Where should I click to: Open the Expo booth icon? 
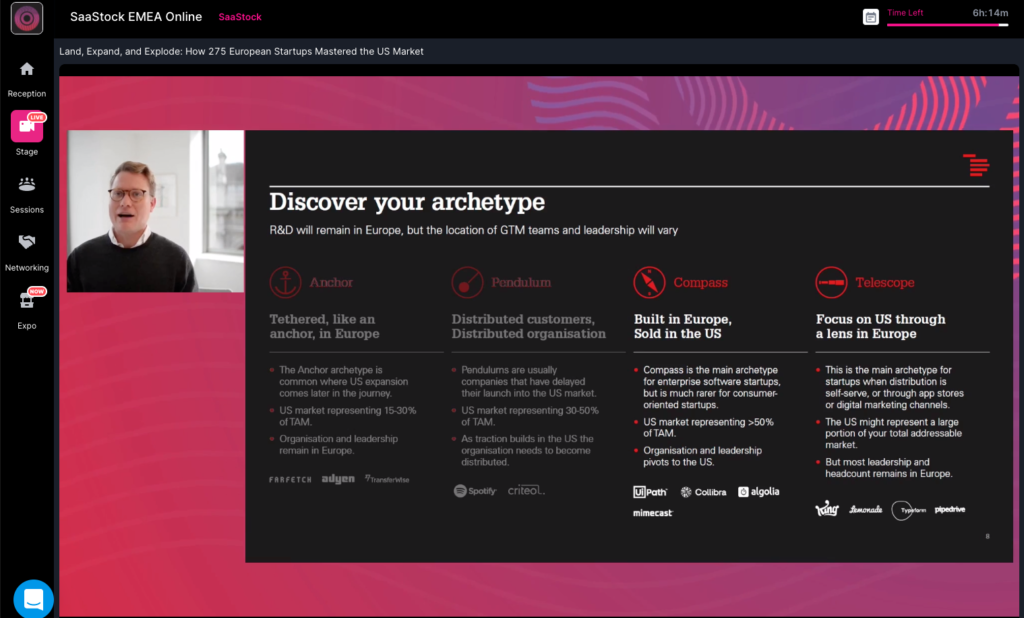[x=27, y=301]
